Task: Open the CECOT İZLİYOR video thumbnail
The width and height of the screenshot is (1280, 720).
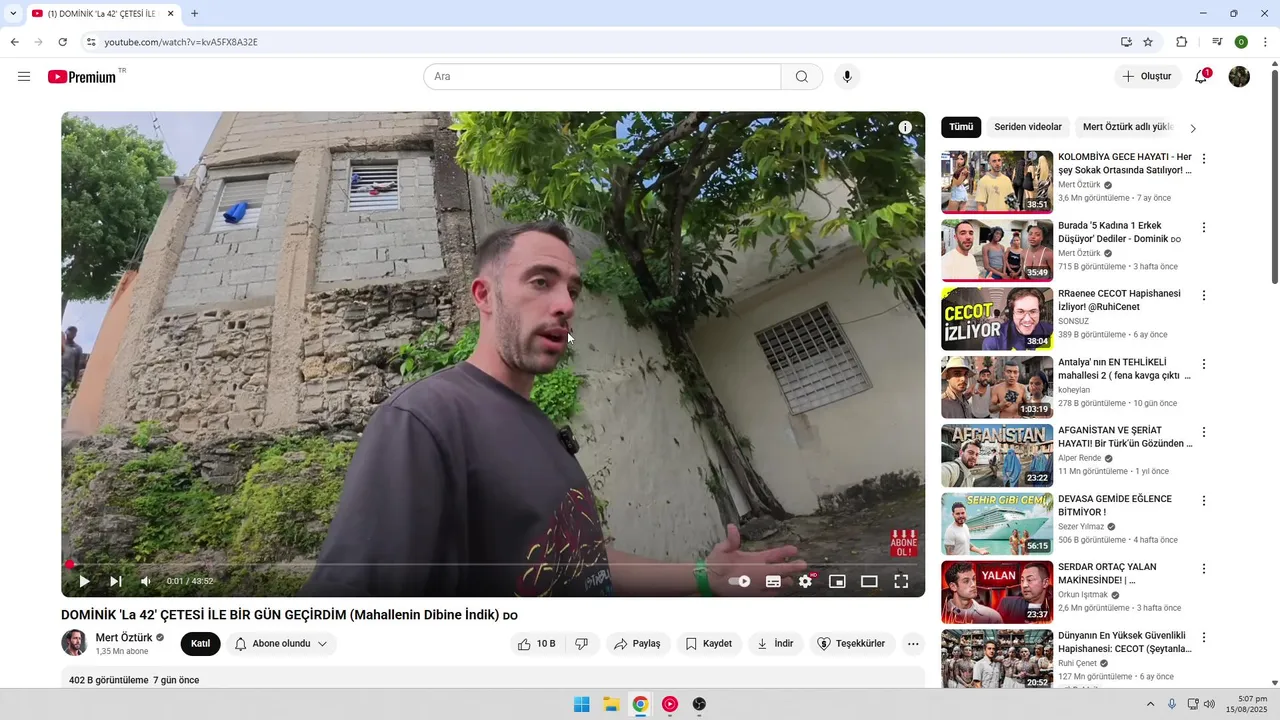Action: [997, 319]
